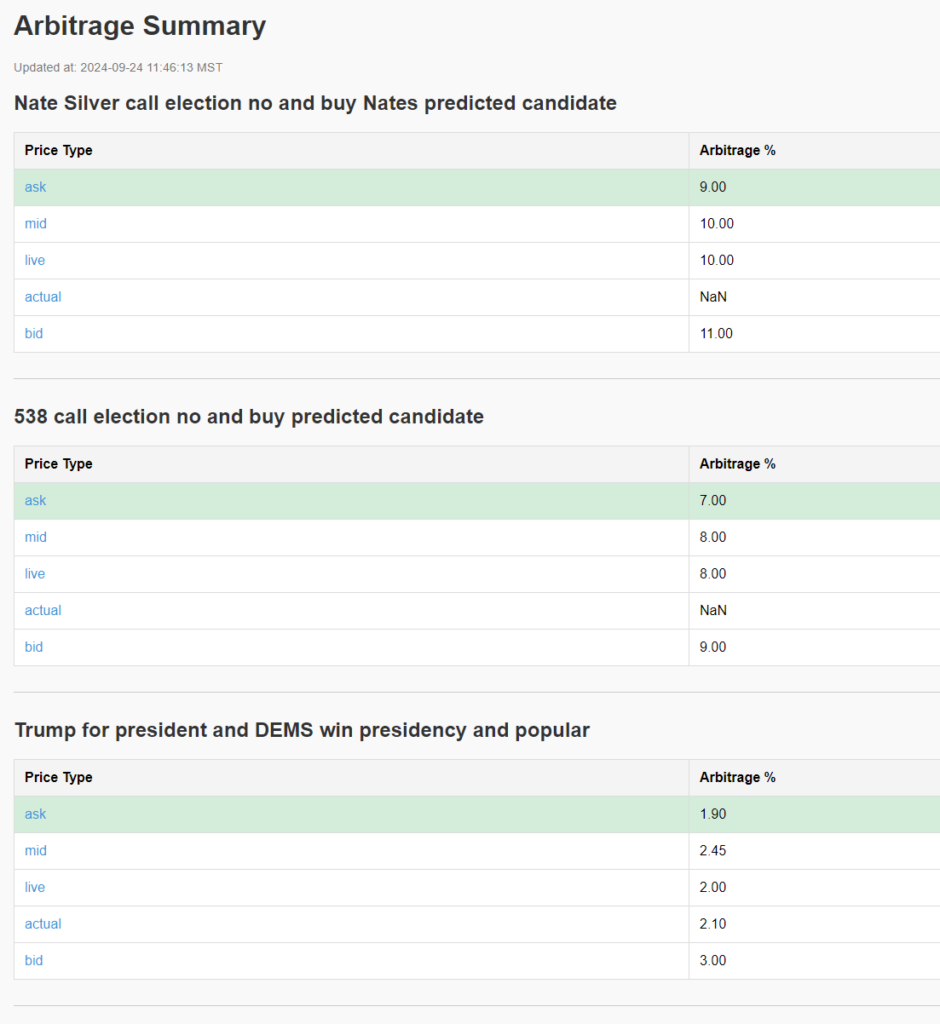
Task: Click the 'Arbitrage Summary' page heading
Action: 140,26
